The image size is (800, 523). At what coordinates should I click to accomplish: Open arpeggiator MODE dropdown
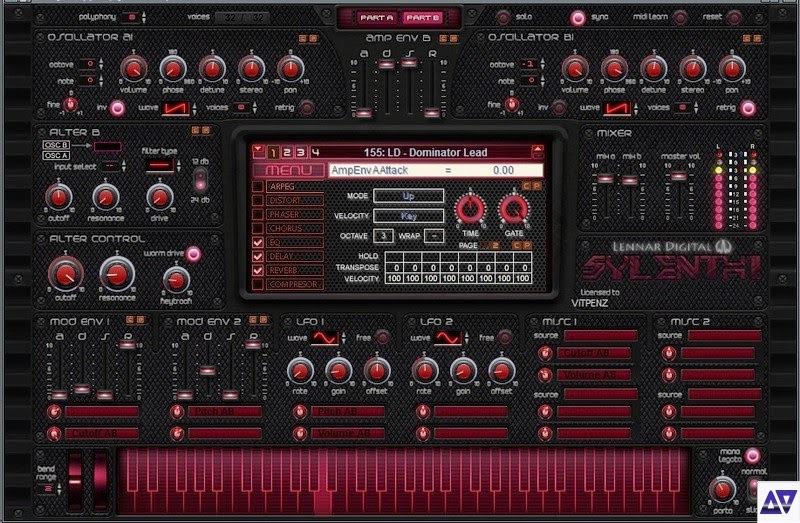click(x=408, y=196)
